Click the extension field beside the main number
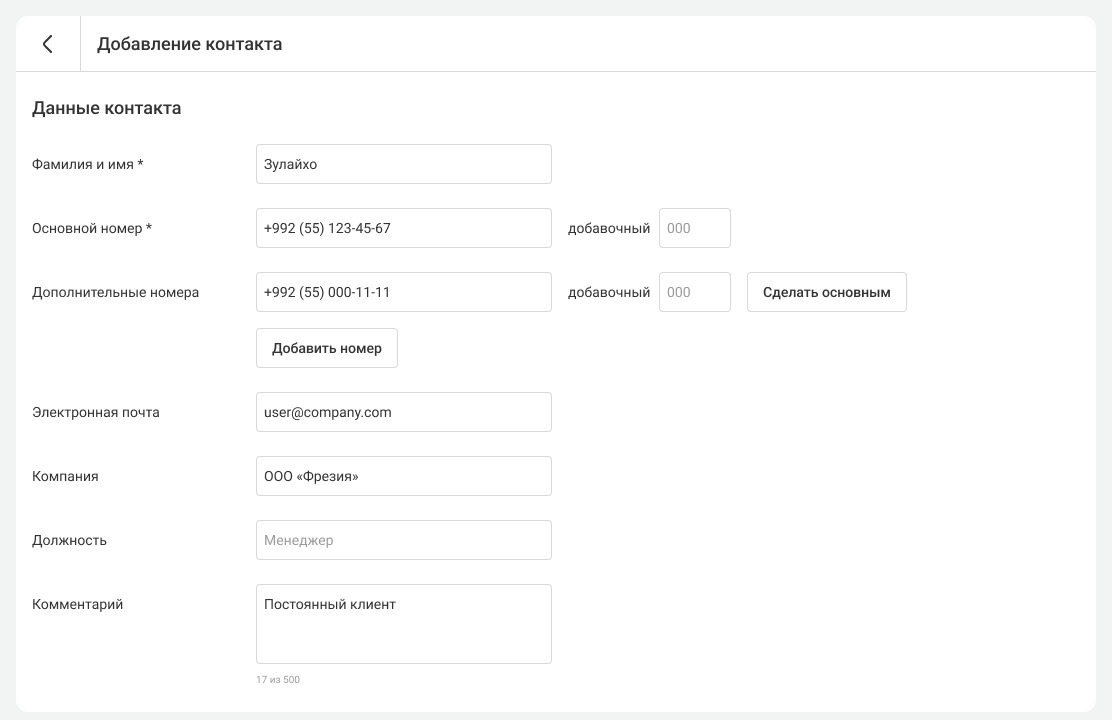Screen dimensions: 1112x720 694,228
